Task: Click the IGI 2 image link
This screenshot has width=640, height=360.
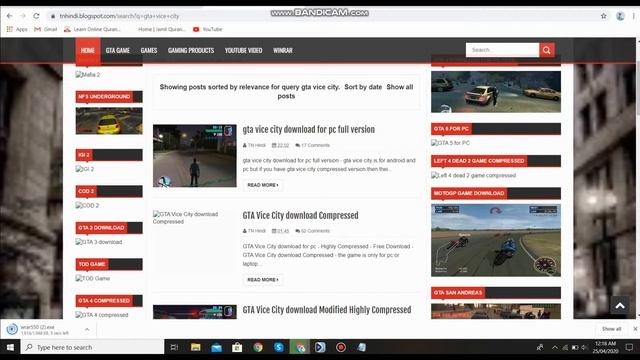Action: pos(85,169)
